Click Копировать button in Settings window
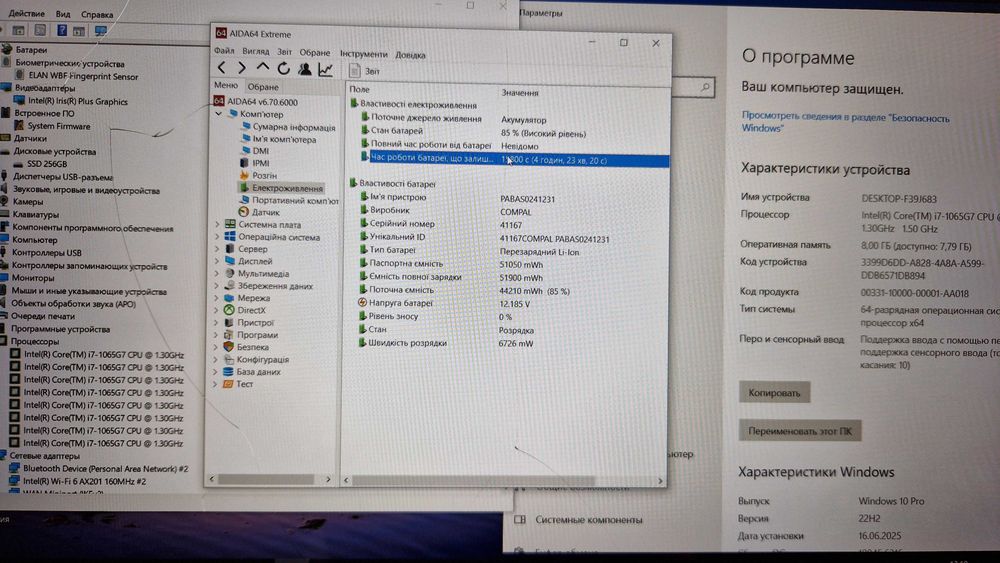This screenshot has width=1000, height=563. pyautogui.click(x=774, y=393)
